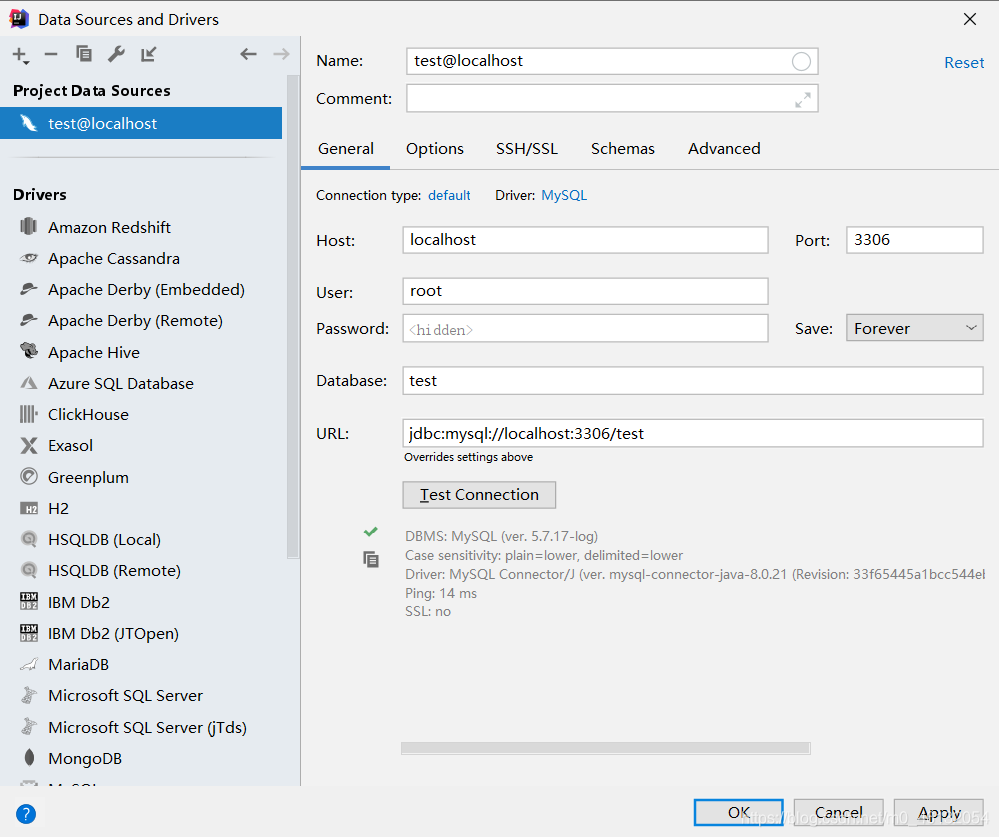Image resolution: width=999 pixels, height=837 pixels.
Task: Select Apache Derby (Embedded) driver
Action: click(x=141, y=290)
